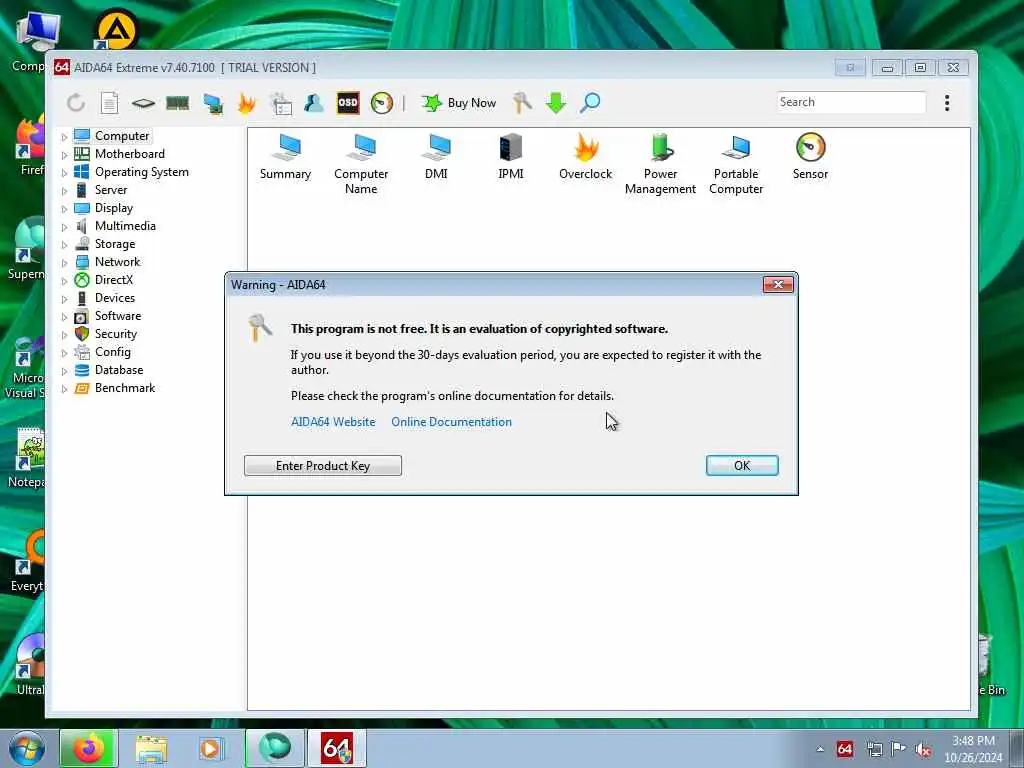Open the Computer Name page icon
Image resolution: width=1024 pixels, height=768 pixels.
[361, 164]
